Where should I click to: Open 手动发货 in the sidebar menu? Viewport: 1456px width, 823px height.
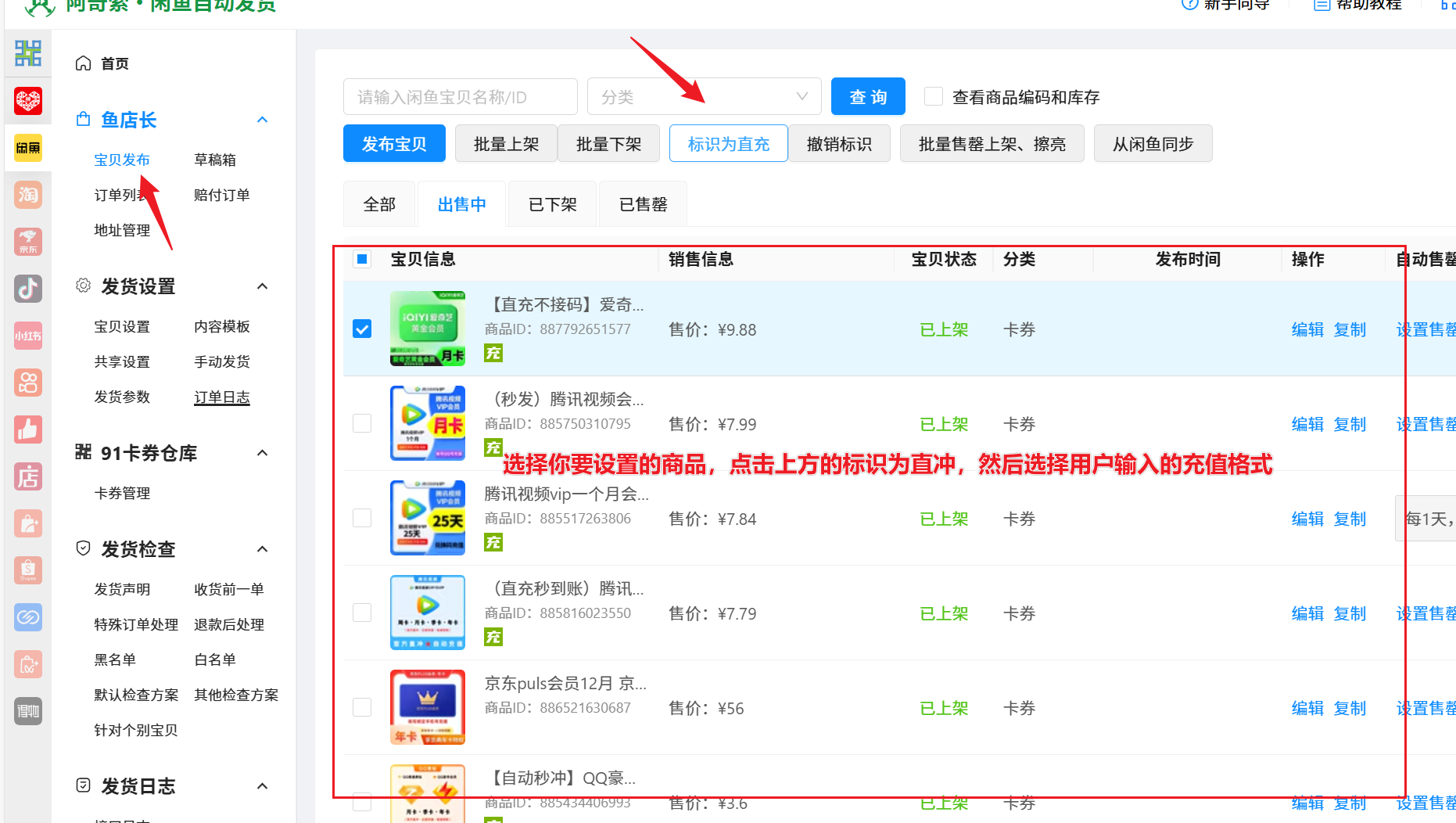[222, 361]
